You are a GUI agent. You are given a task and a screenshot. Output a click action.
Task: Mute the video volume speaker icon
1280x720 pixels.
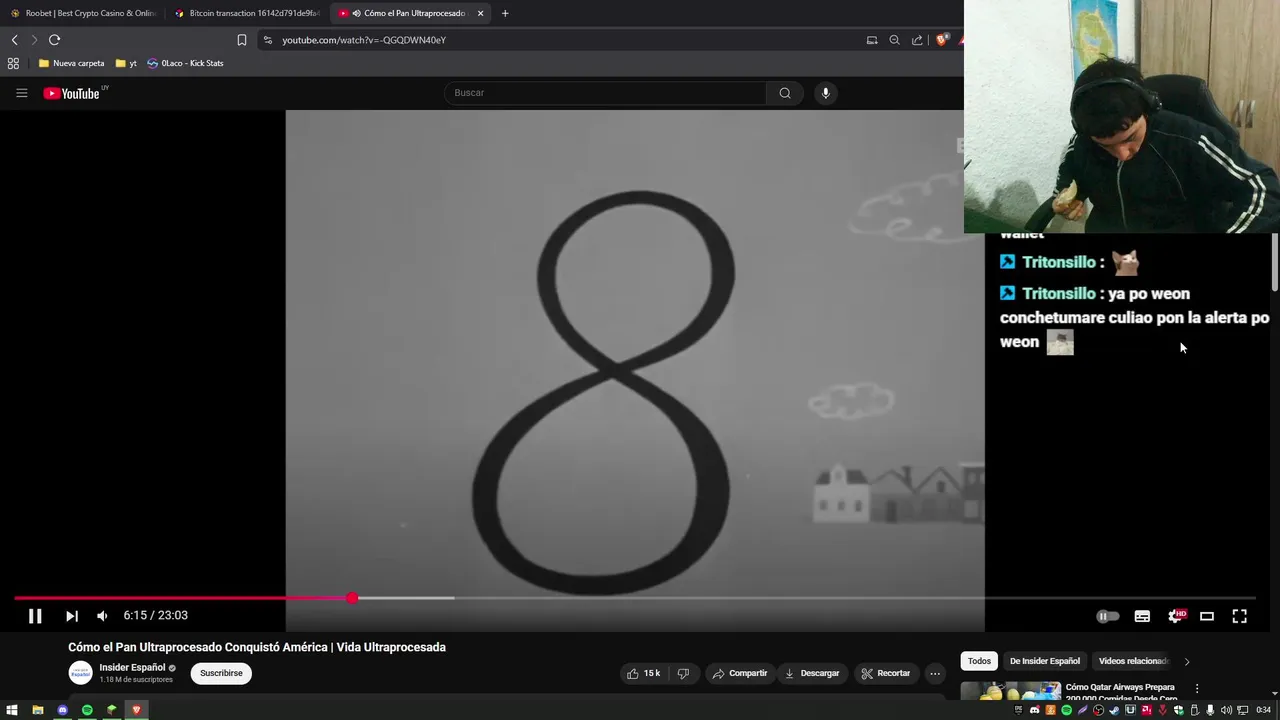click(x=102, y=616)
